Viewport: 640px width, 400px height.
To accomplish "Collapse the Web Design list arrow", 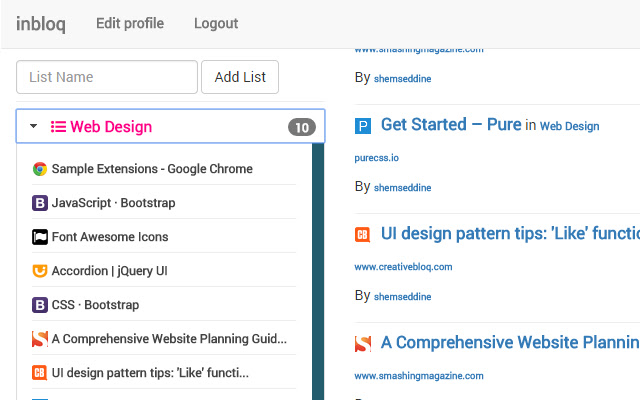I will point(33,126).
